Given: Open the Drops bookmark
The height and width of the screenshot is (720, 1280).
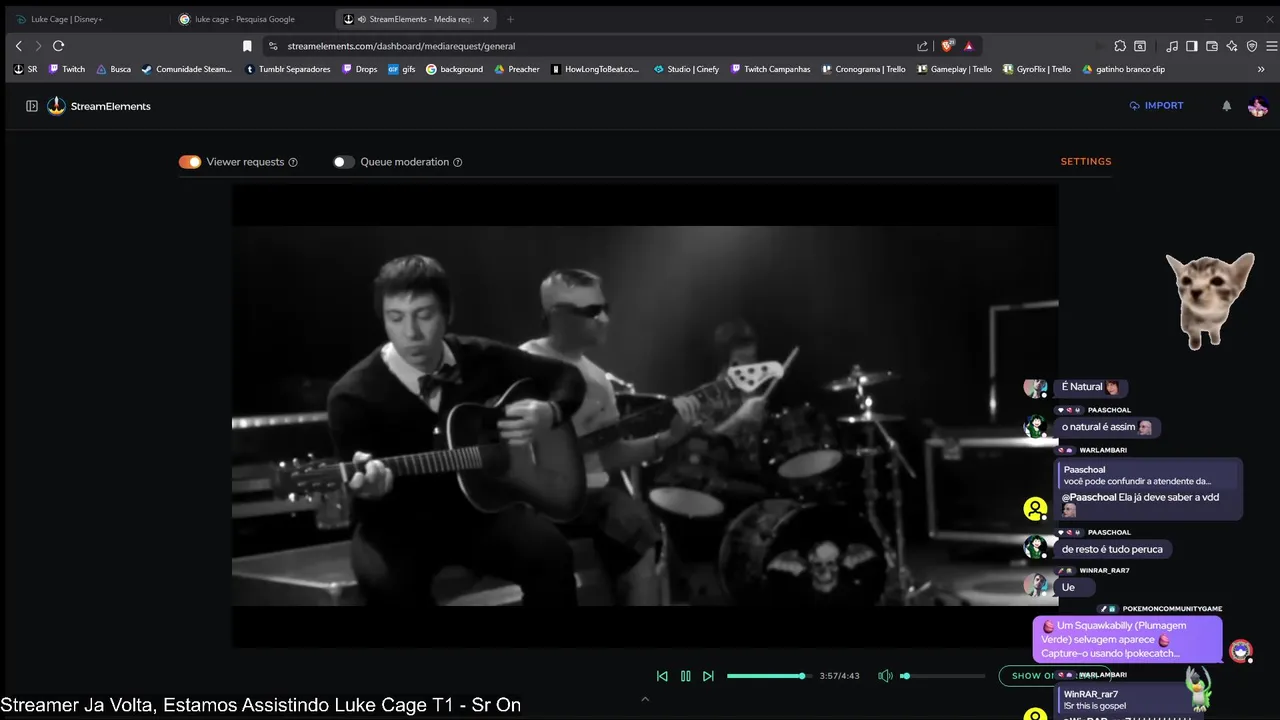Looking at the screenshot, I should [359, 69].
